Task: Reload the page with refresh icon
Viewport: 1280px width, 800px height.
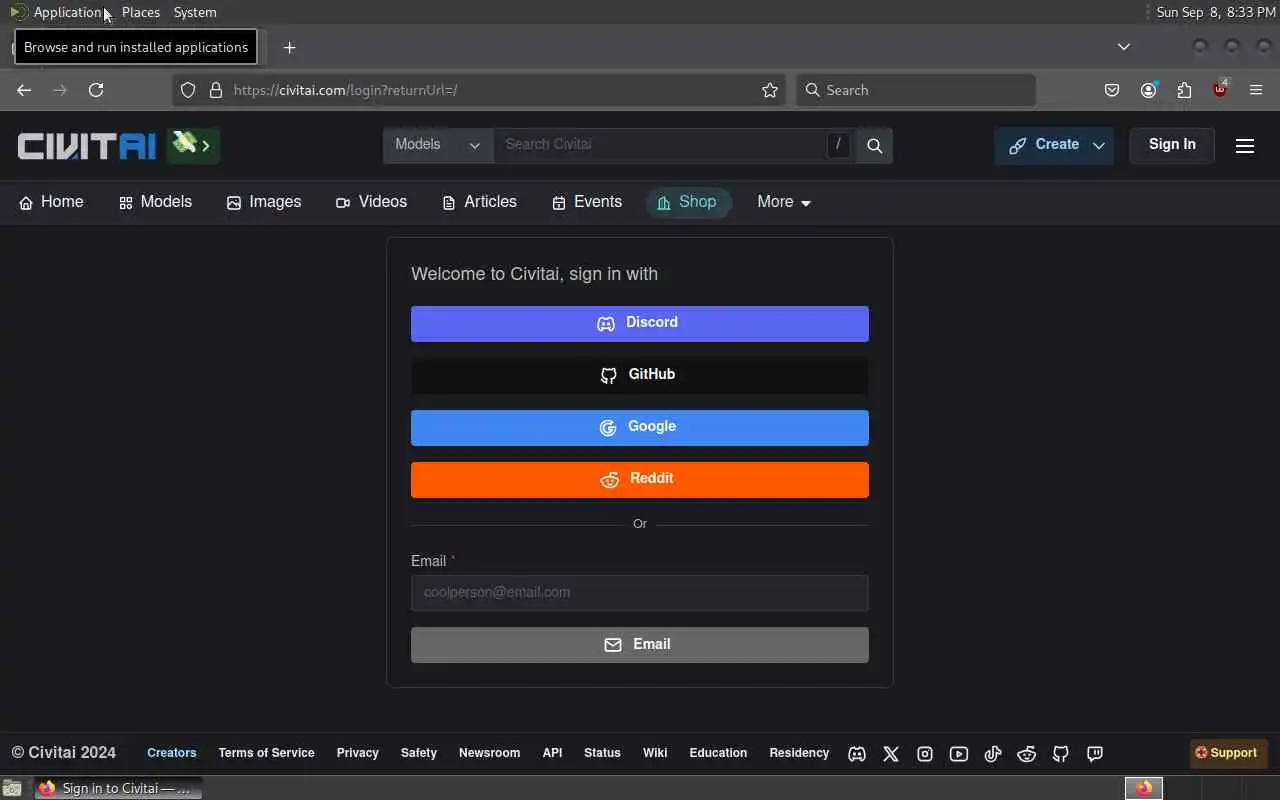Action: tap(96, 90)
